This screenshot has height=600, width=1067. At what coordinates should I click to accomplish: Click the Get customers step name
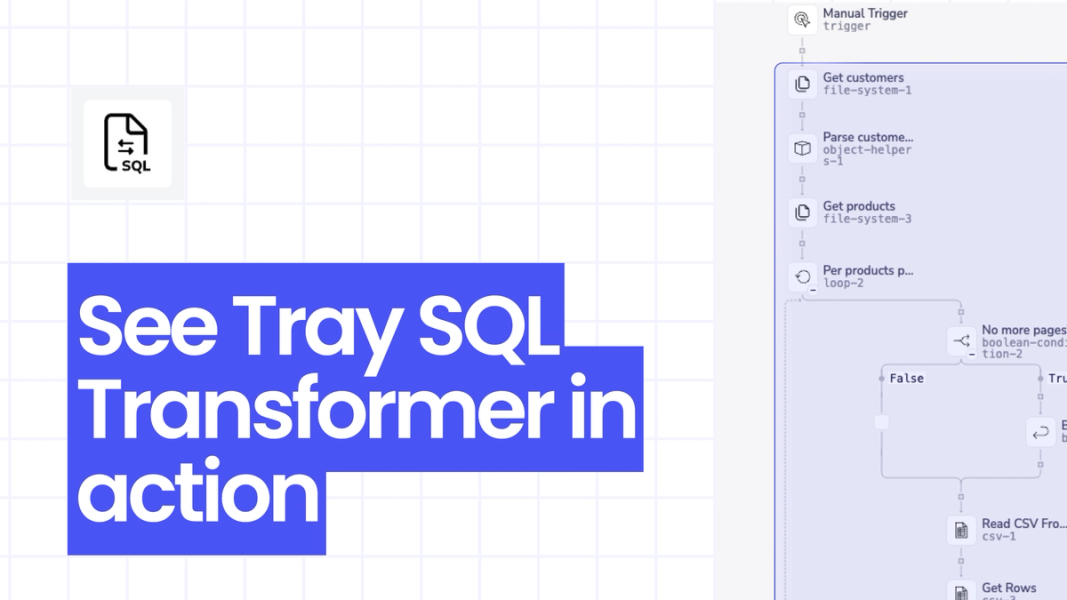click(x=863, y=78)
